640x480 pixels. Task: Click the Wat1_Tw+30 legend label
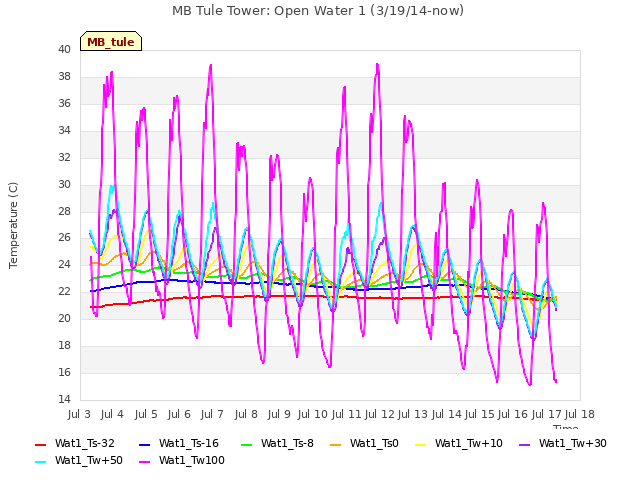(x=573, y=443)
